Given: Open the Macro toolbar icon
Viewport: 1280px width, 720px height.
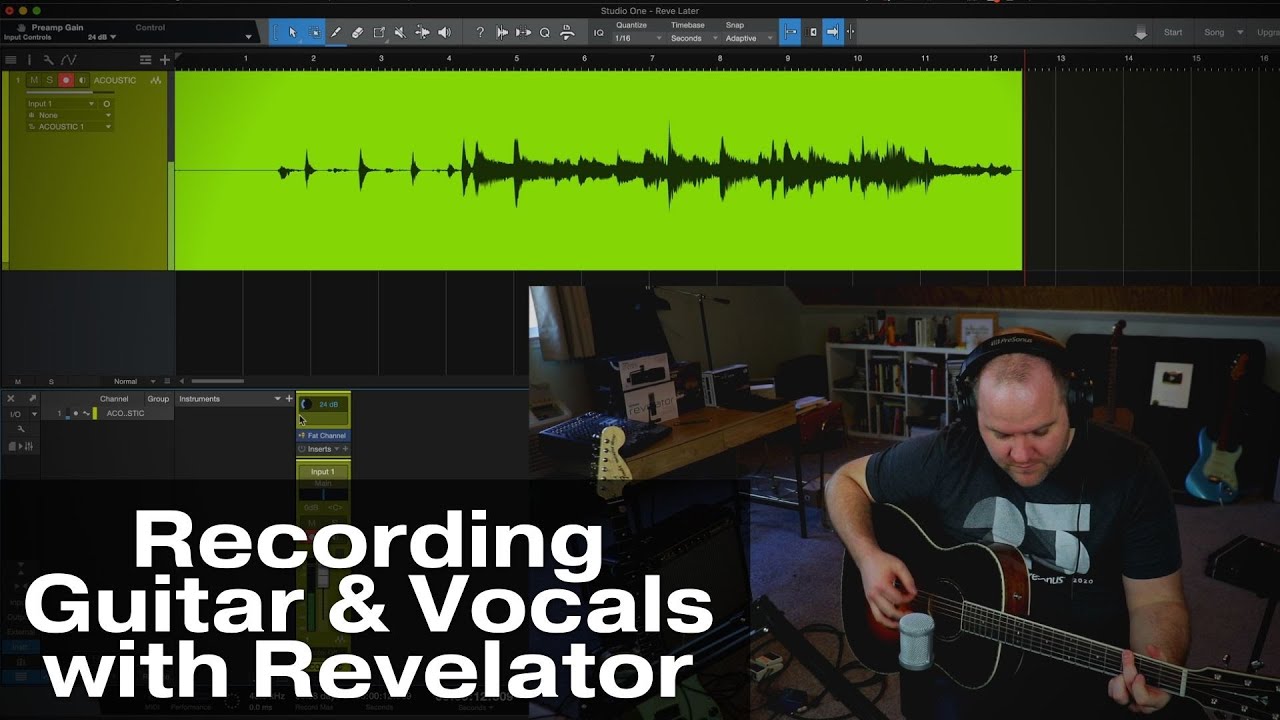Looking at the screenshot, I should [x=567, y=32].
